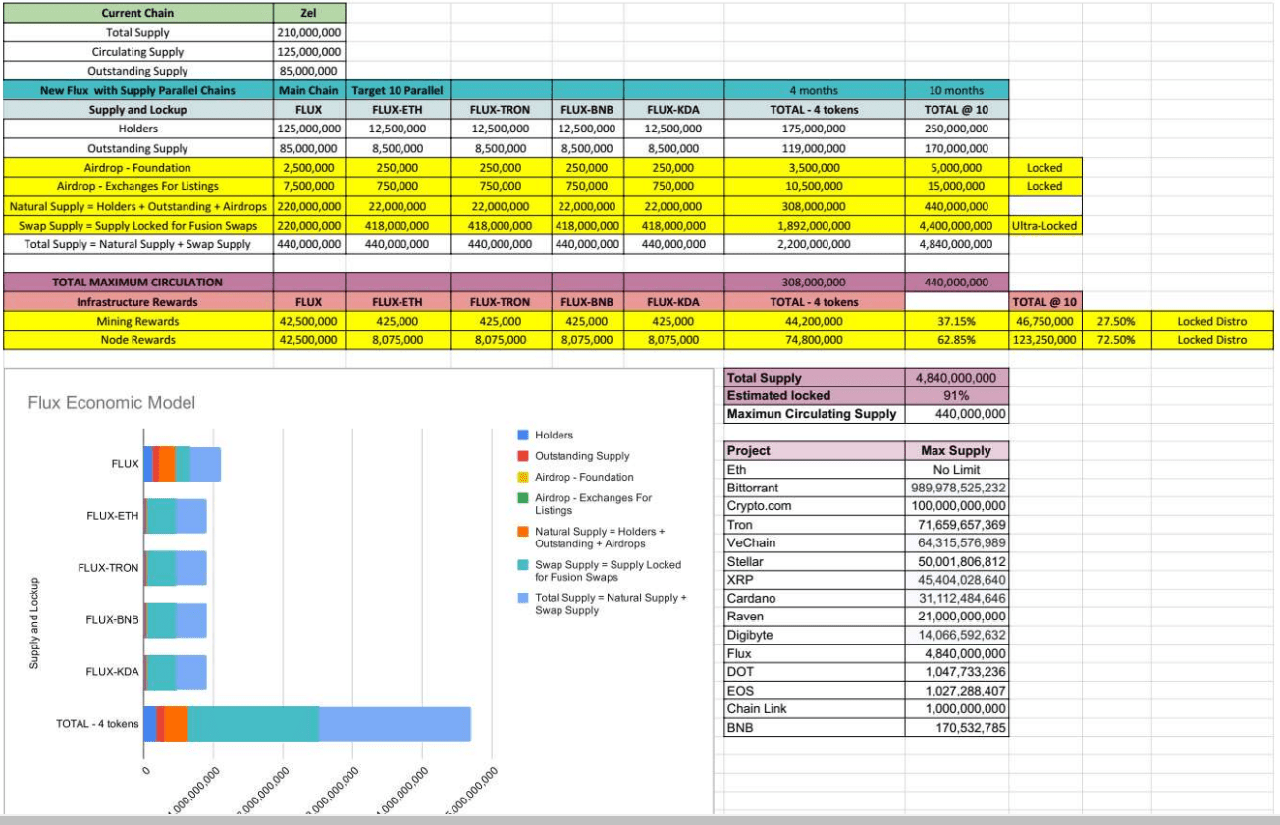
Task: Click the 37.15% Mining Rewards percentage cell
Action: [x=956, y=321]
